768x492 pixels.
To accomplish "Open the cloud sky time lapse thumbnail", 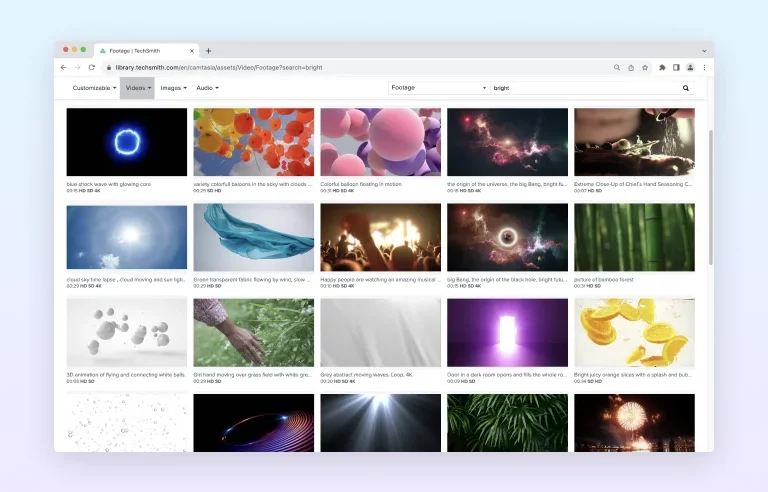I will pos(127,237).
